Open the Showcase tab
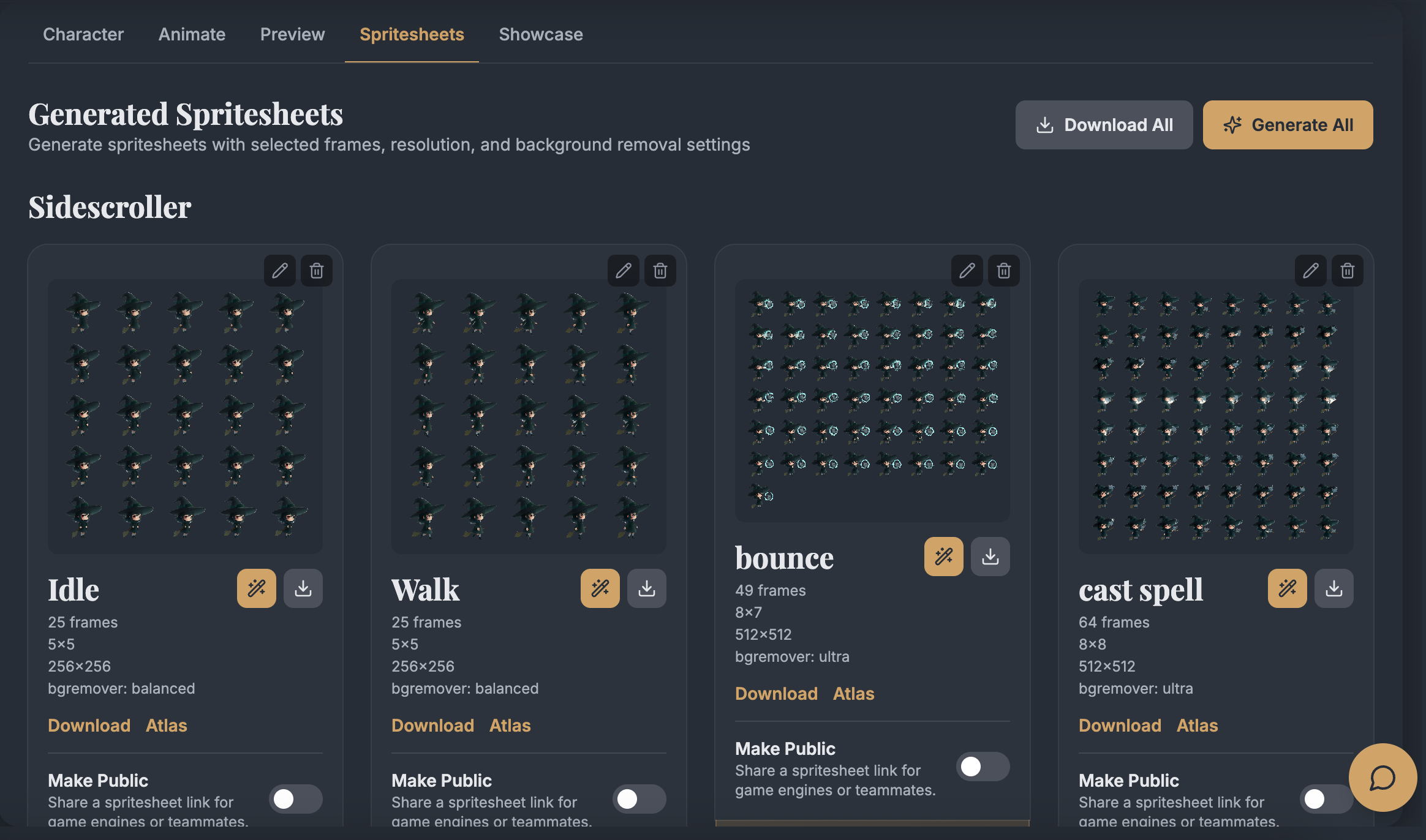1426x840 pixels. (x=541, y=34)
